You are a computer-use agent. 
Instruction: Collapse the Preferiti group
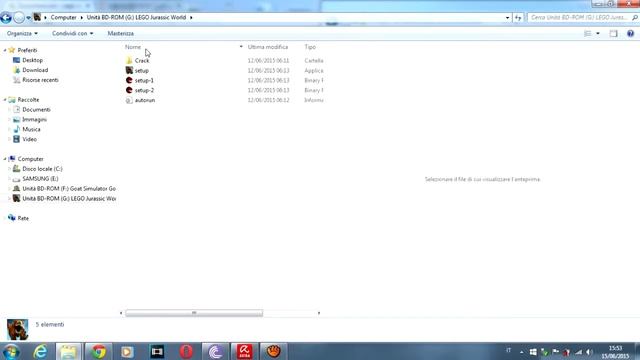[x=5, y=50]
